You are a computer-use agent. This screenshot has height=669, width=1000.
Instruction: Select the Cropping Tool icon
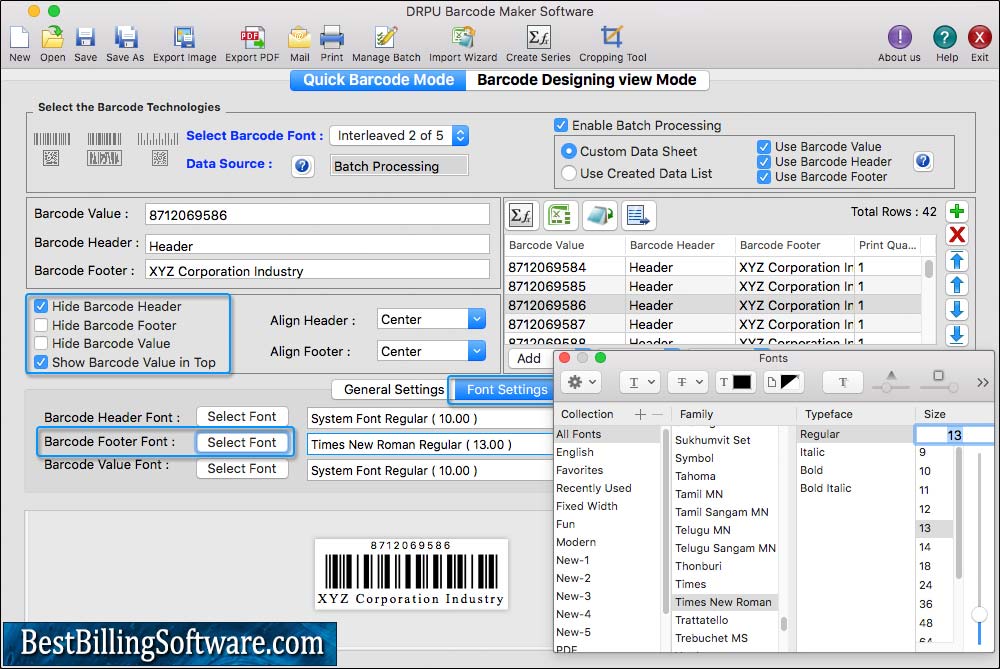pyautogui.click(x=612, y=38)
